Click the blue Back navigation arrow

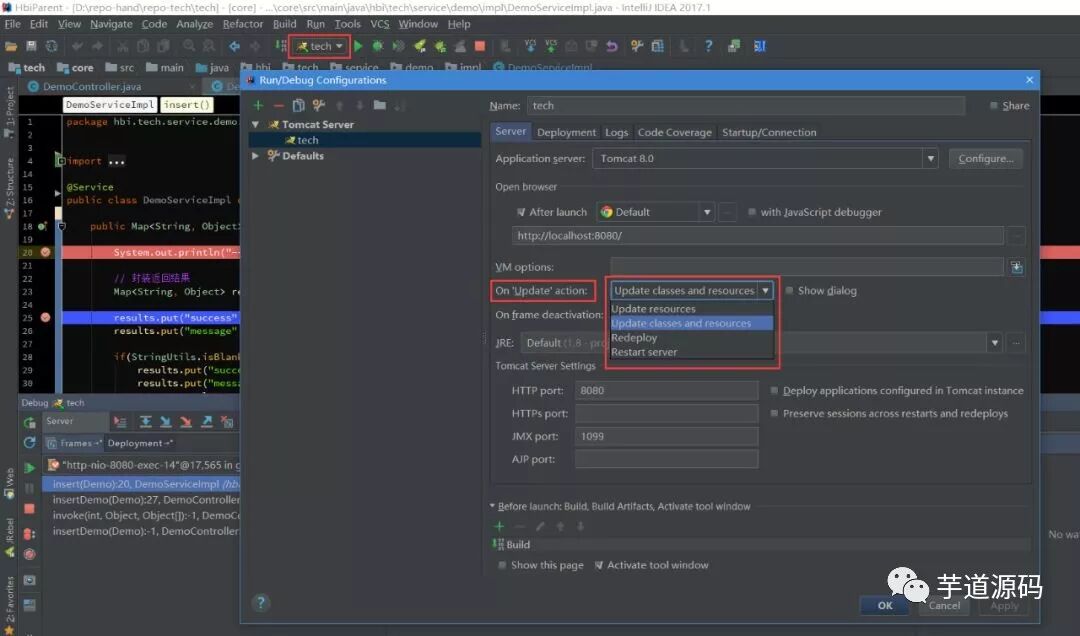(x=234, y=46)
